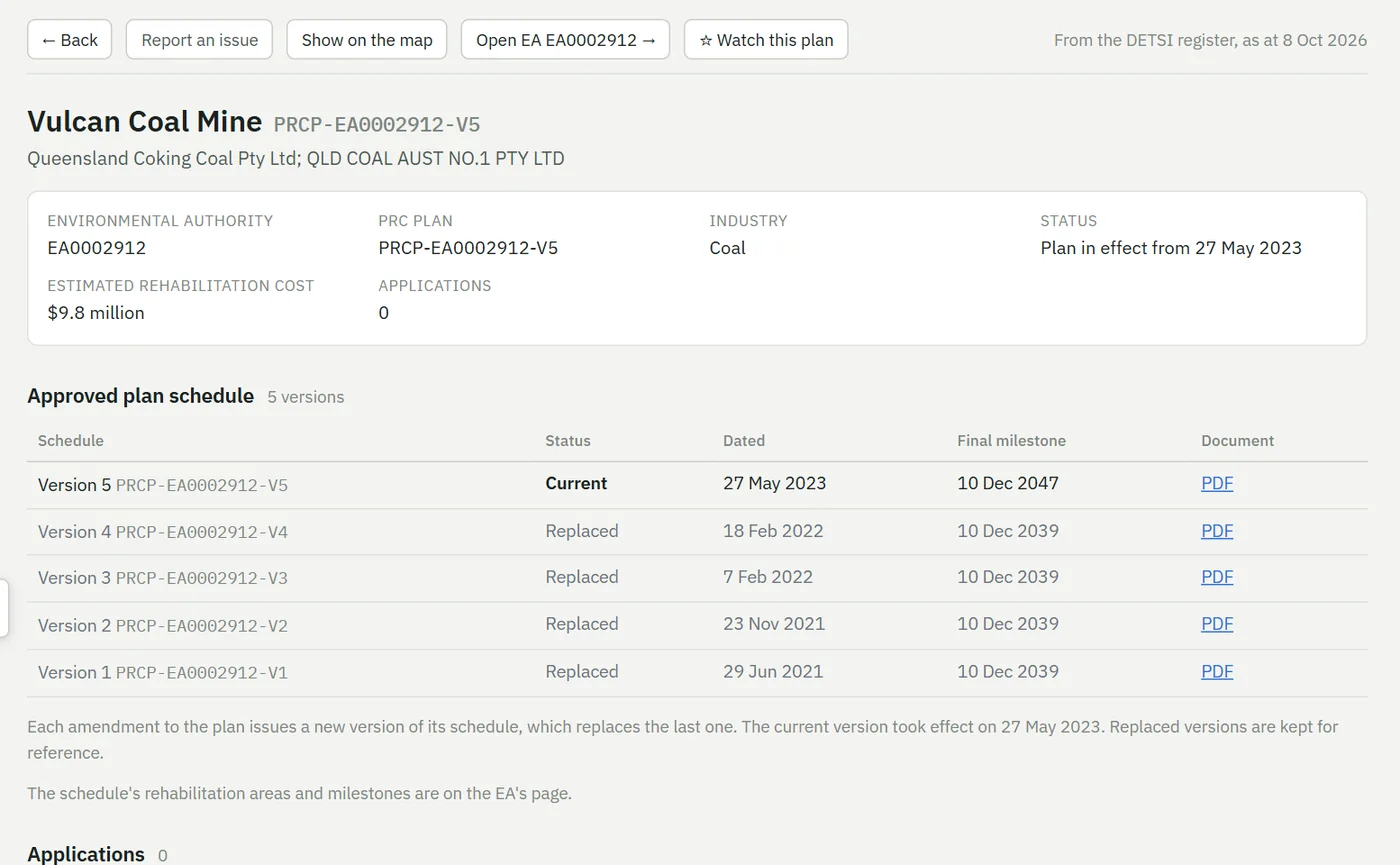This screenshot has width=1400, height=865.
Task: Click the Report an issue button
Action: (x=199, y=40)
